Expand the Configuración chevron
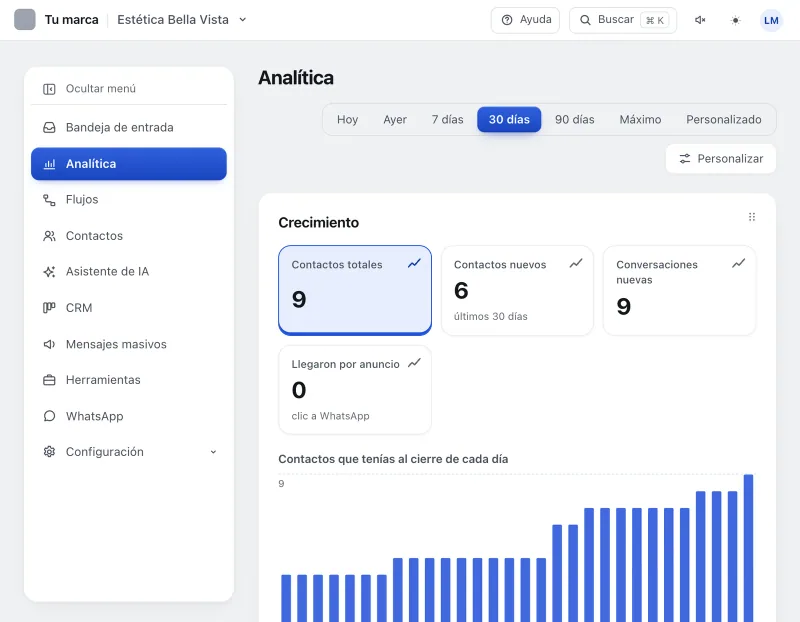The height and width of the screenshot is (622, 800). click(213, 452)
